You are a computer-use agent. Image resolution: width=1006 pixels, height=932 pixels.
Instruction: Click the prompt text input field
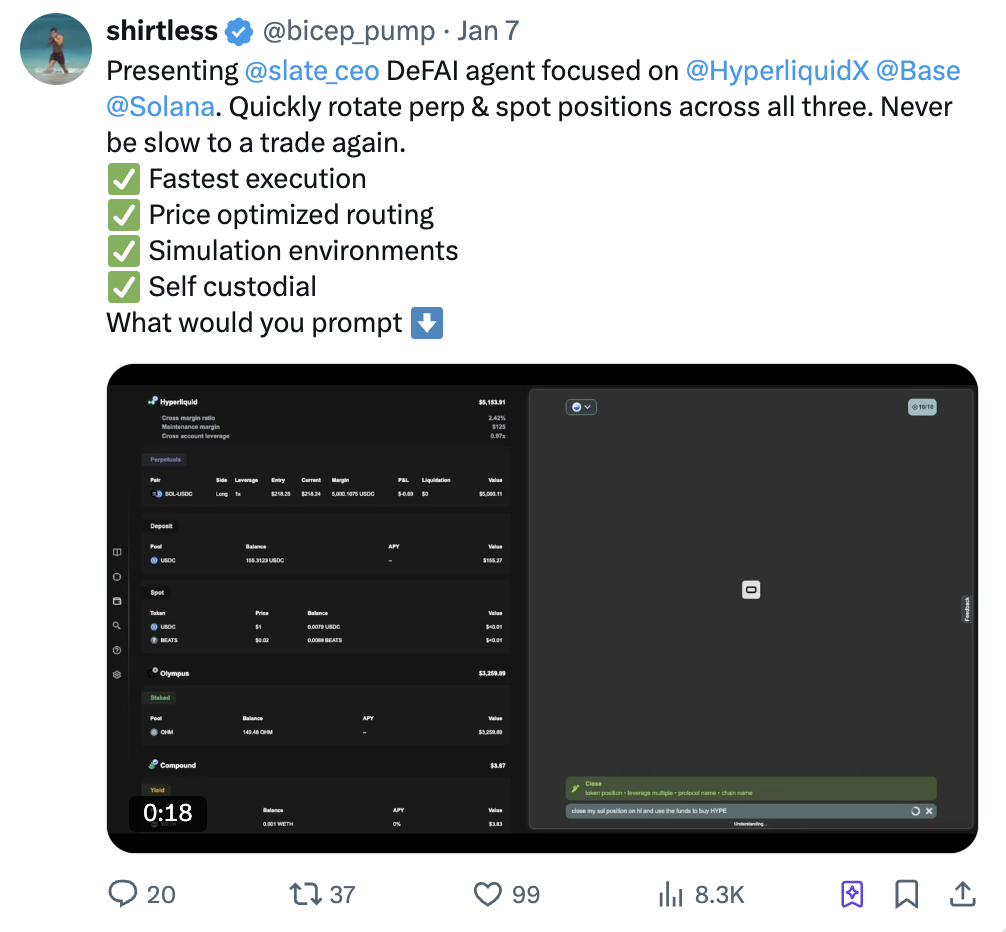point(735,811)
